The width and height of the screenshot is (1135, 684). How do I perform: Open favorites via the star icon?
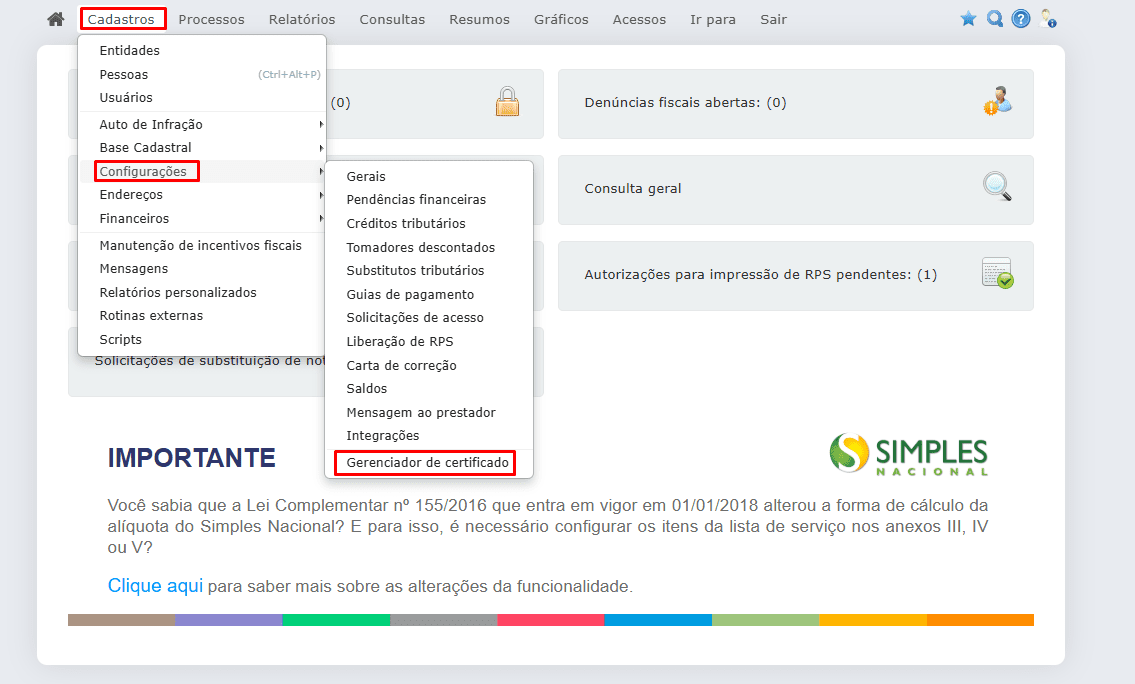967,17
